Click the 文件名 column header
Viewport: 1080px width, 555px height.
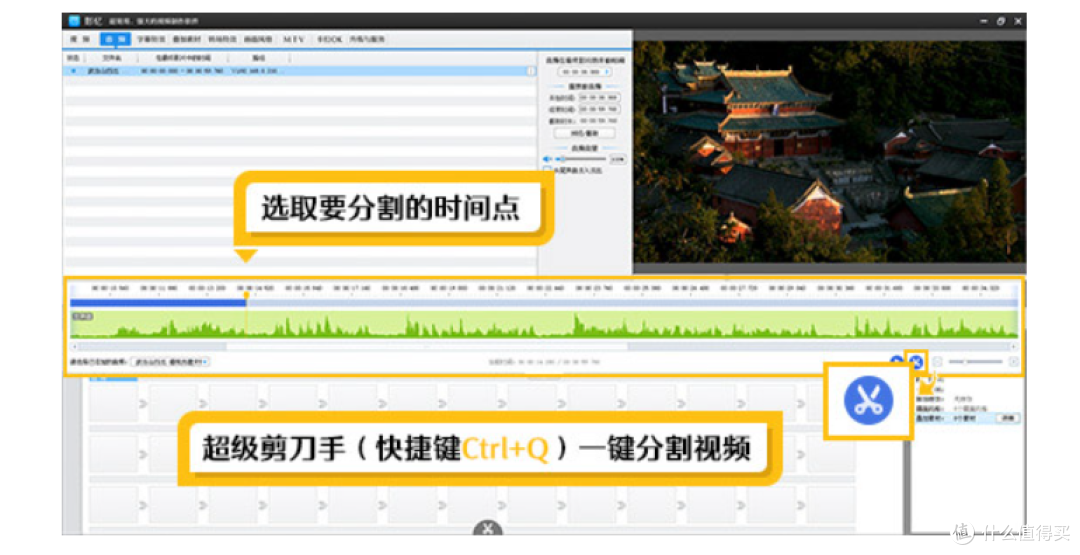112,59
